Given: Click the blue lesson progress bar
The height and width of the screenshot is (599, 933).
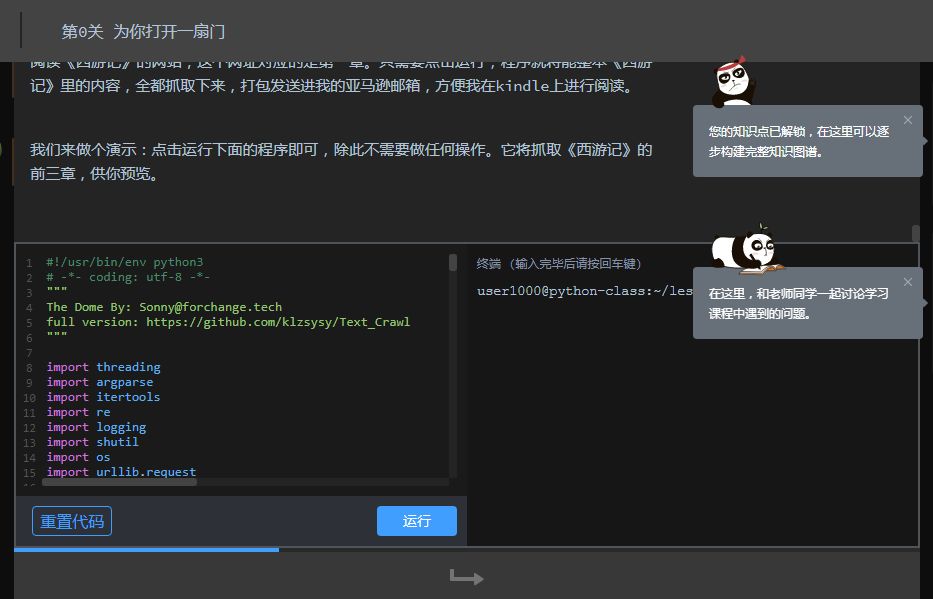Looking at the screenshot, I should click(x=146, y=550).
